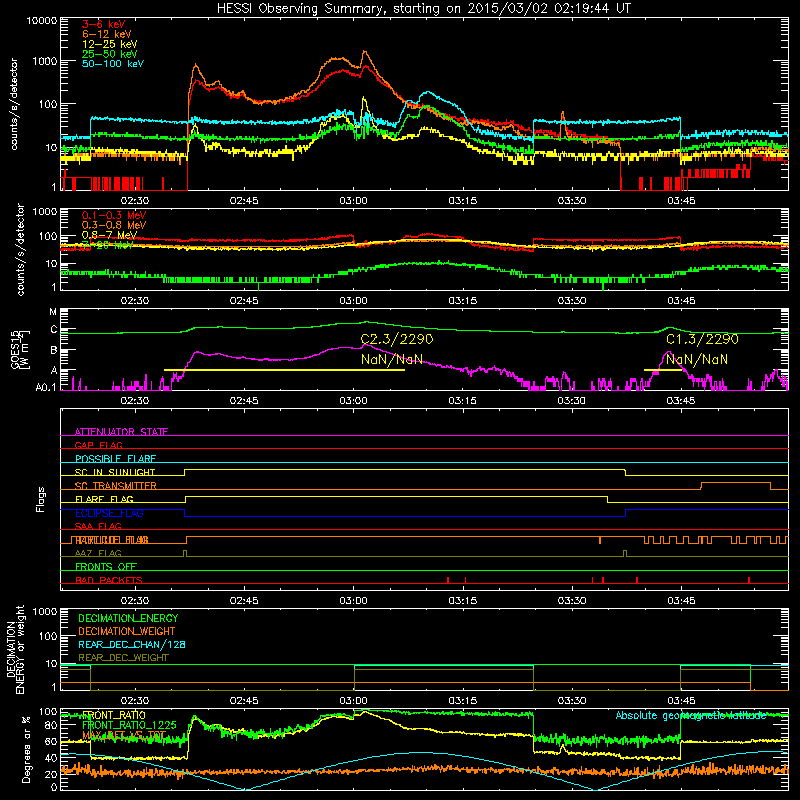Select the 0.8-7 MeV legend label

(x=109, y=235)
